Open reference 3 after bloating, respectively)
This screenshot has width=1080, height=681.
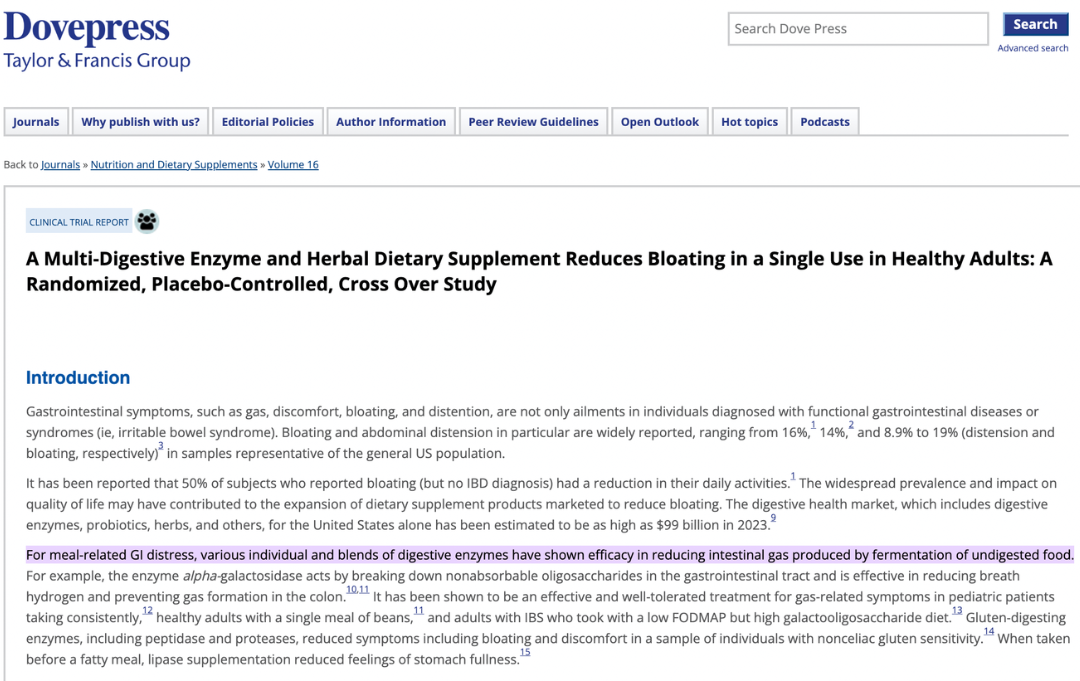pyautogui.click(x=160, y=446)
